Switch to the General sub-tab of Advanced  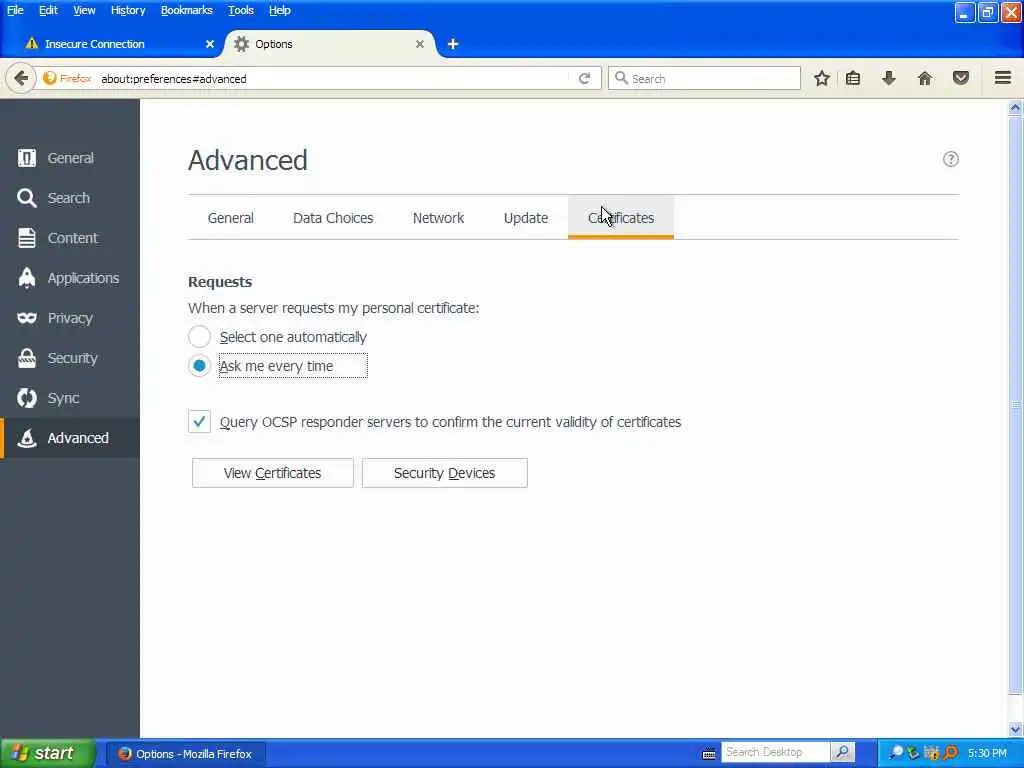(231, 218)
